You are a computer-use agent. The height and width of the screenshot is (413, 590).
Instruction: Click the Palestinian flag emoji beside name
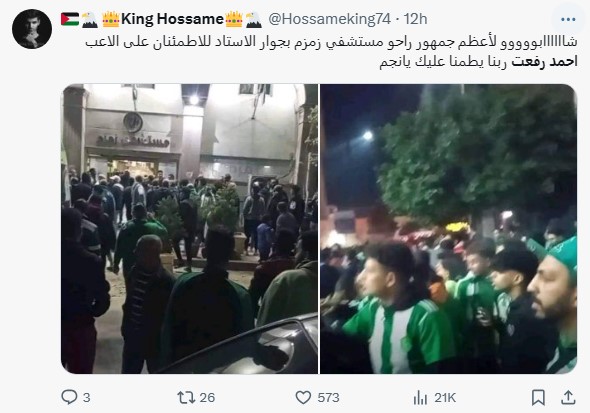click(70, 19)
